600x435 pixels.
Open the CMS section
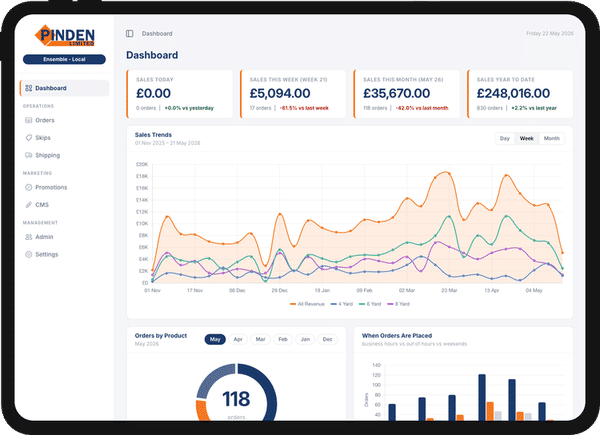(x=64, y=205)
